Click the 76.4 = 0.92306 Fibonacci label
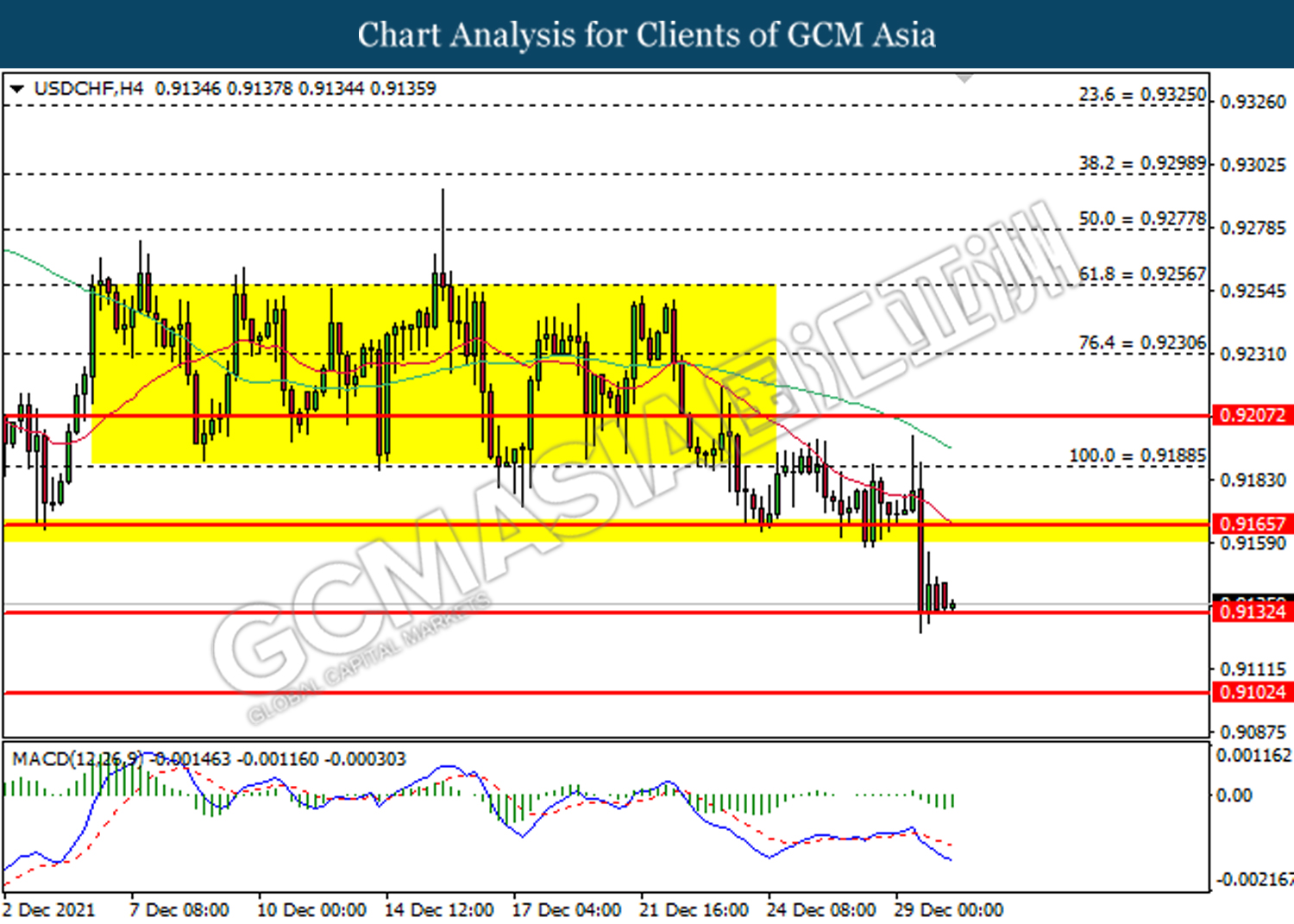 [1142, 343]
